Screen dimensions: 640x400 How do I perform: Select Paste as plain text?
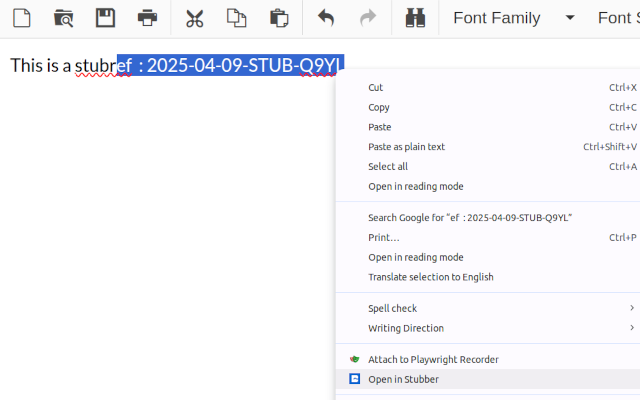[488, 147]
